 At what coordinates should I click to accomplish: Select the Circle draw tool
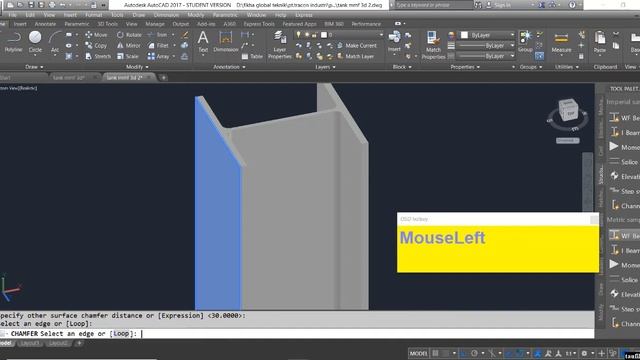[x=35, y=42]
